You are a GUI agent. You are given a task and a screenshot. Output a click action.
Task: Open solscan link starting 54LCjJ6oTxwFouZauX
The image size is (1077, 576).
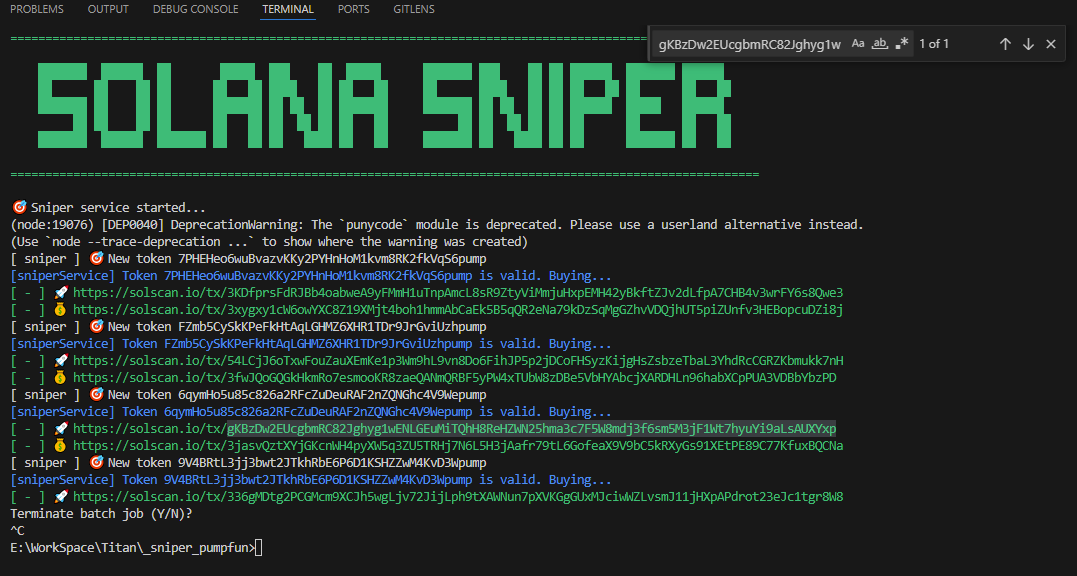pos(458,360)
